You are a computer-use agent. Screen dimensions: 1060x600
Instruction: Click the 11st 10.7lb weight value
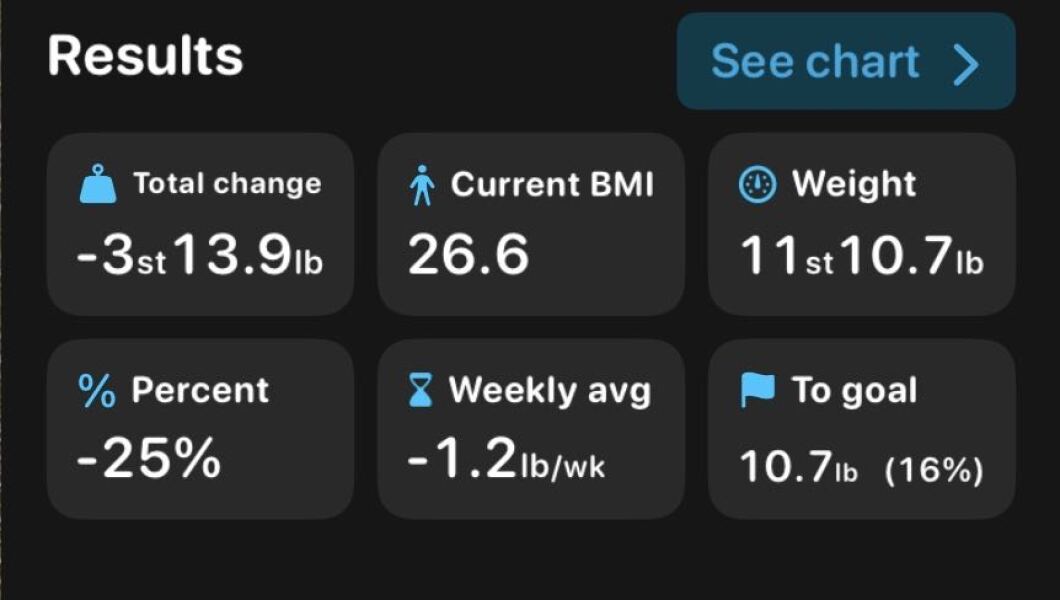(x=861, y=257)
